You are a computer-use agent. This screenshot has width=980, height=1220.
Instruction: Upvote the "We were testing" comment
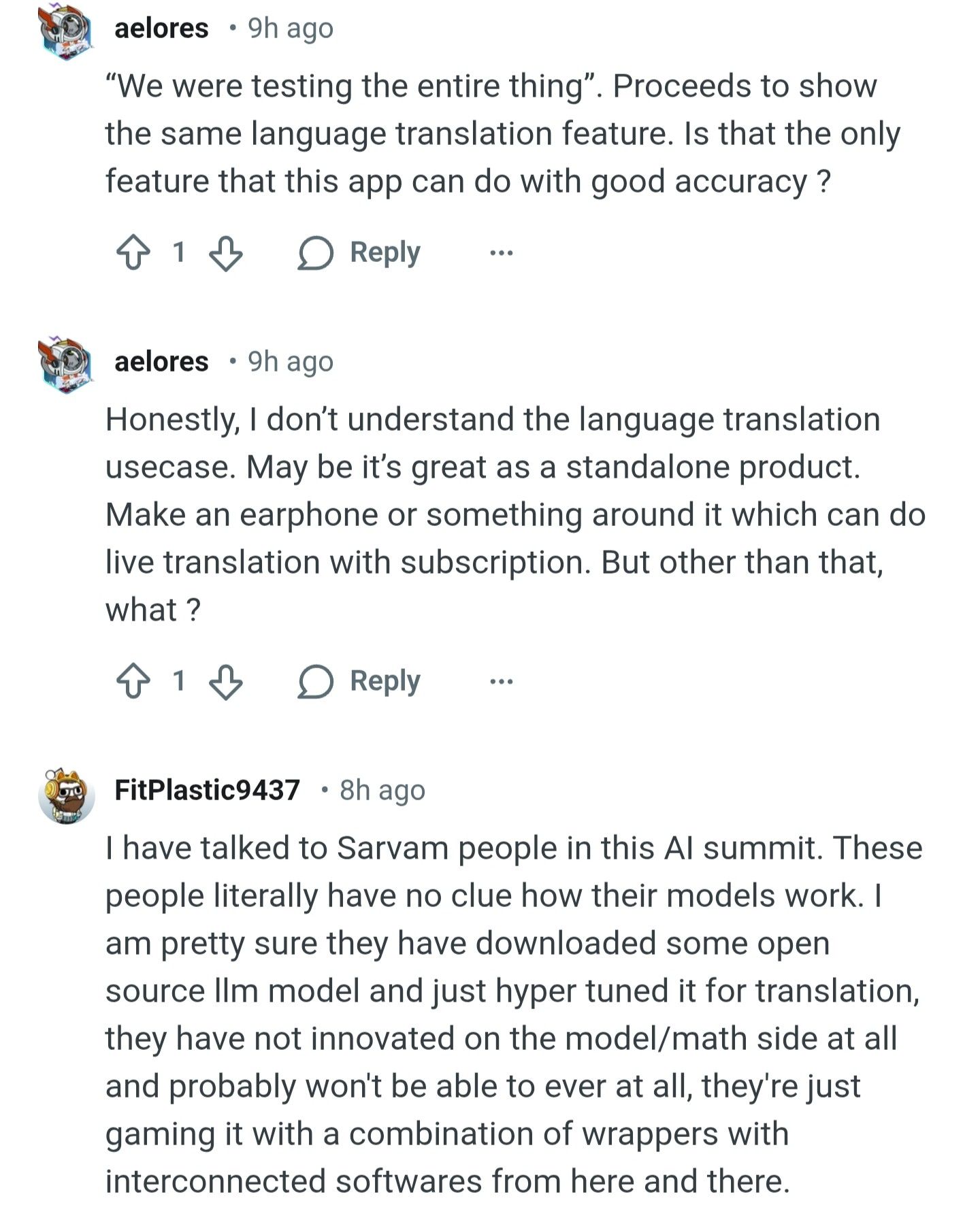[133, 252]
